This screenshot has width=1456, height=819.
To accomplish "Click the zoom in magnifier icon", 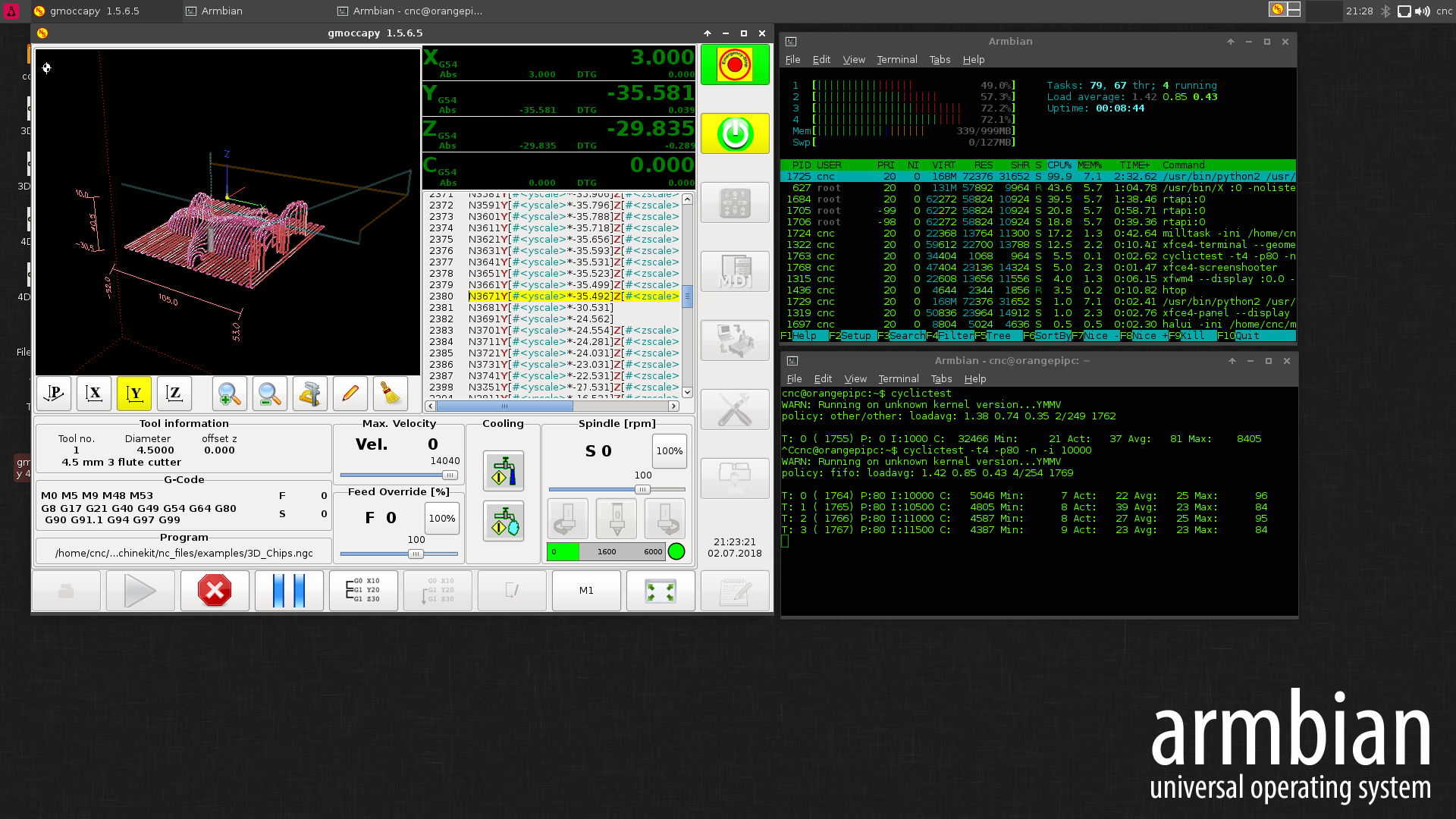I will (229, 394).
